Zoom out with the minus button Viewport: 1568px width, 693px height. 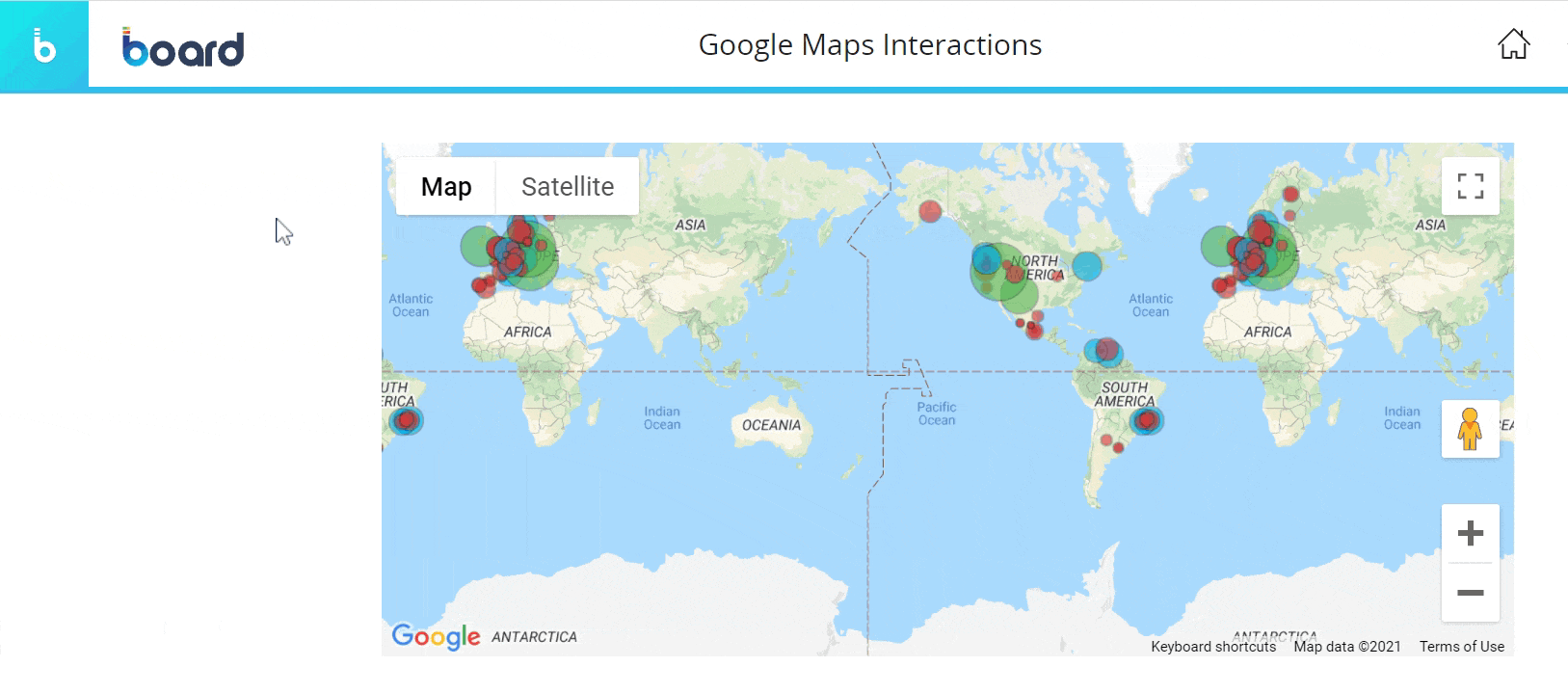(1470, 593)
